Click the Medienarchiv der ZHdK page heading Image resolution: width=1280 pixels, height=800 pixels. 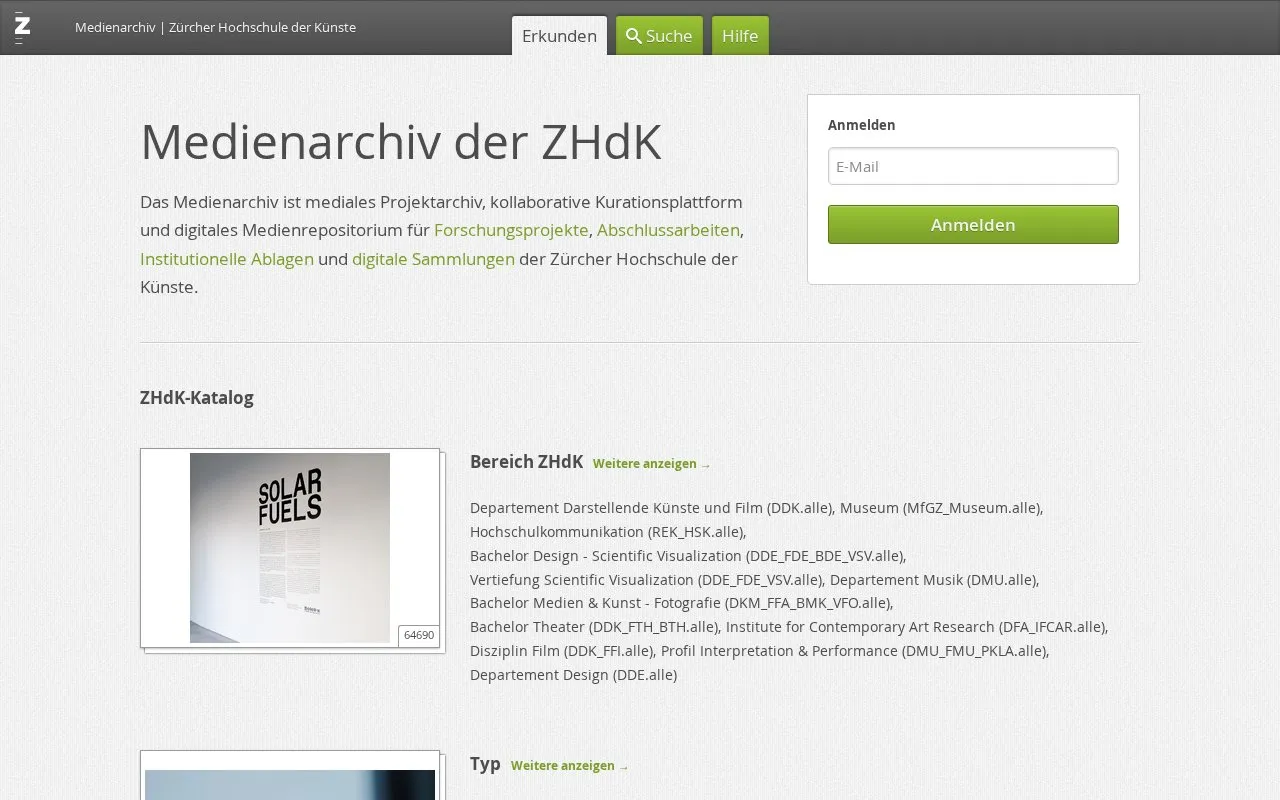401,142
